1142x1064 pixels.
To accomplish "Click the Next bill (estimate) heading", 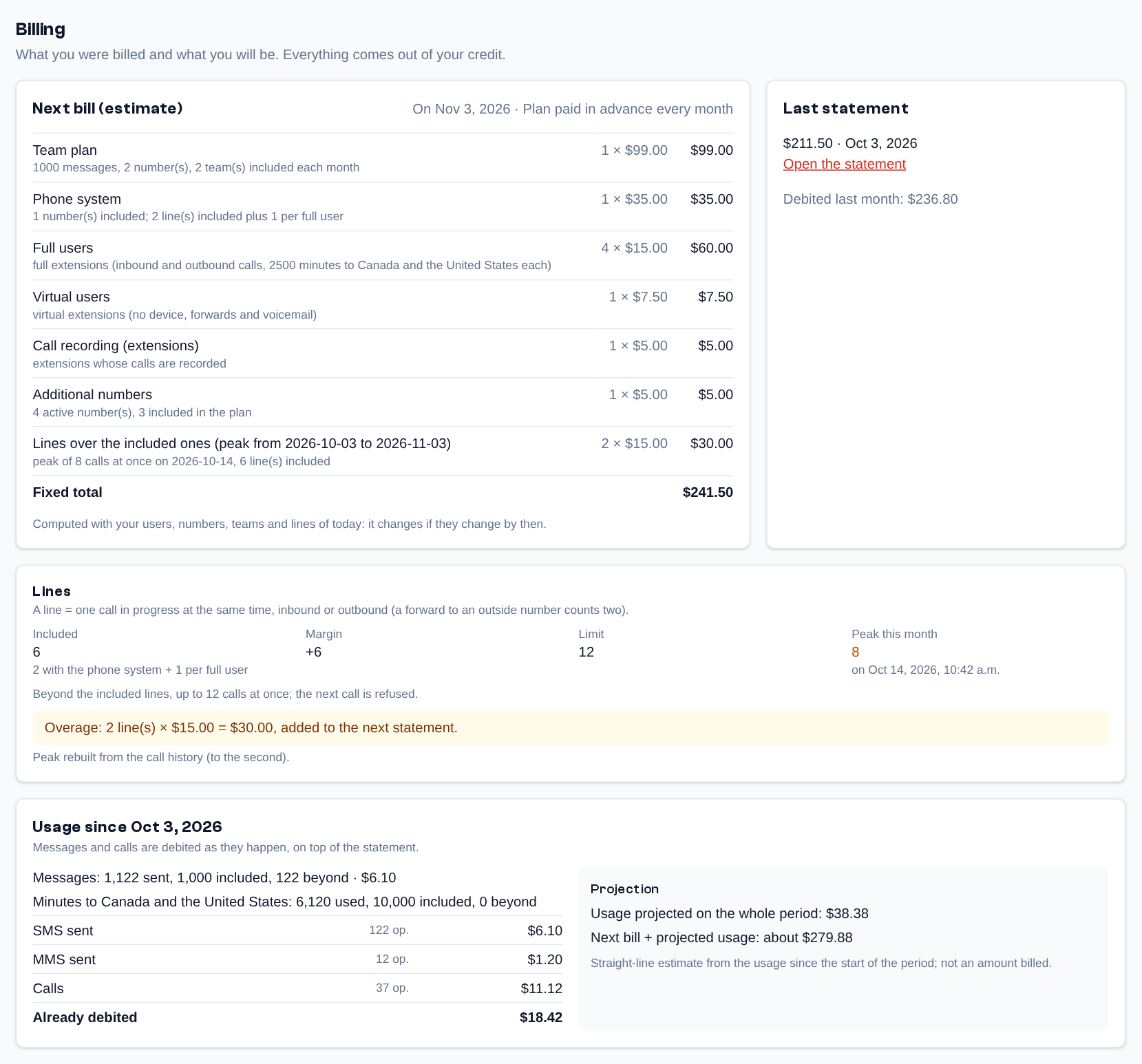I will [107, 108].
